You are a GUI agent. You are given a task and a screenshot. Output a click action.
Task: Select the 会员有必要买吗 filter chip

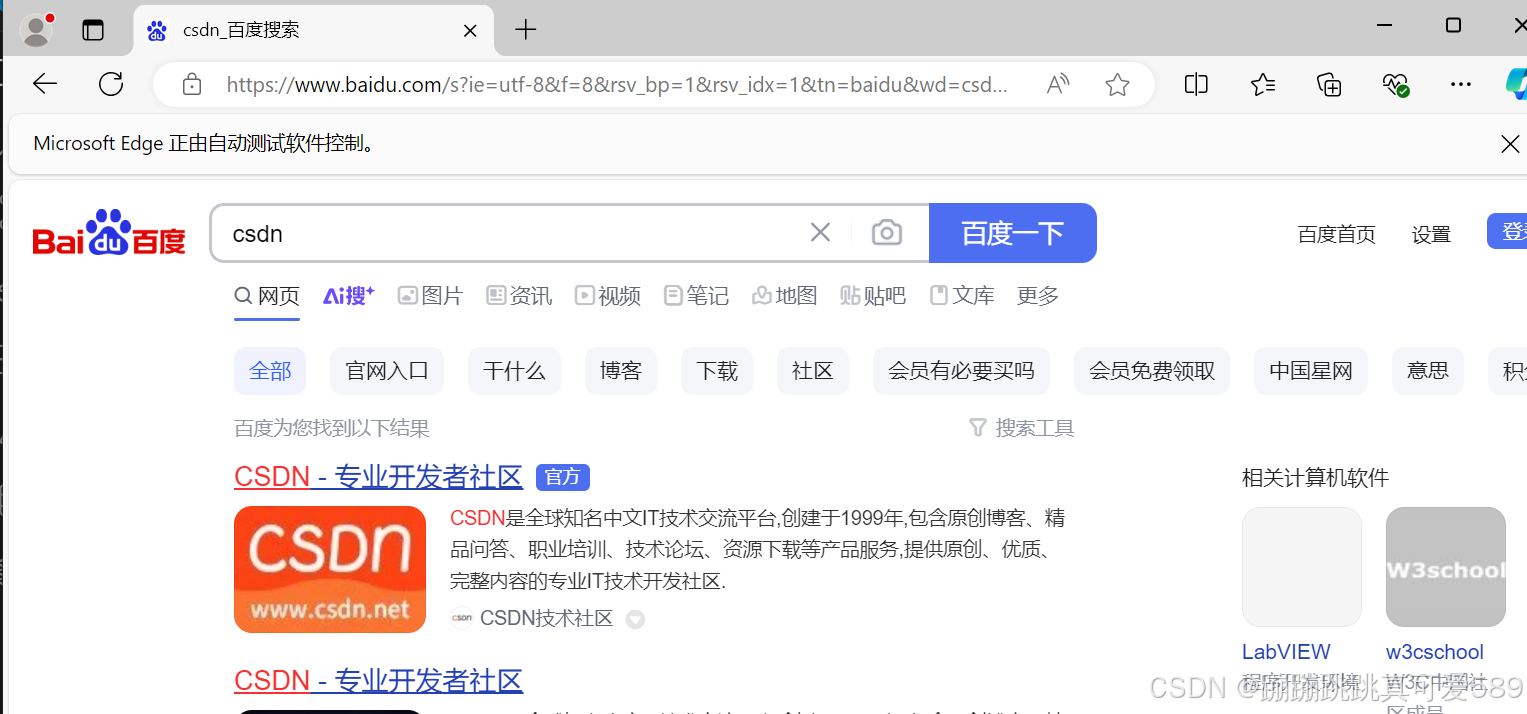coord(961,371)
